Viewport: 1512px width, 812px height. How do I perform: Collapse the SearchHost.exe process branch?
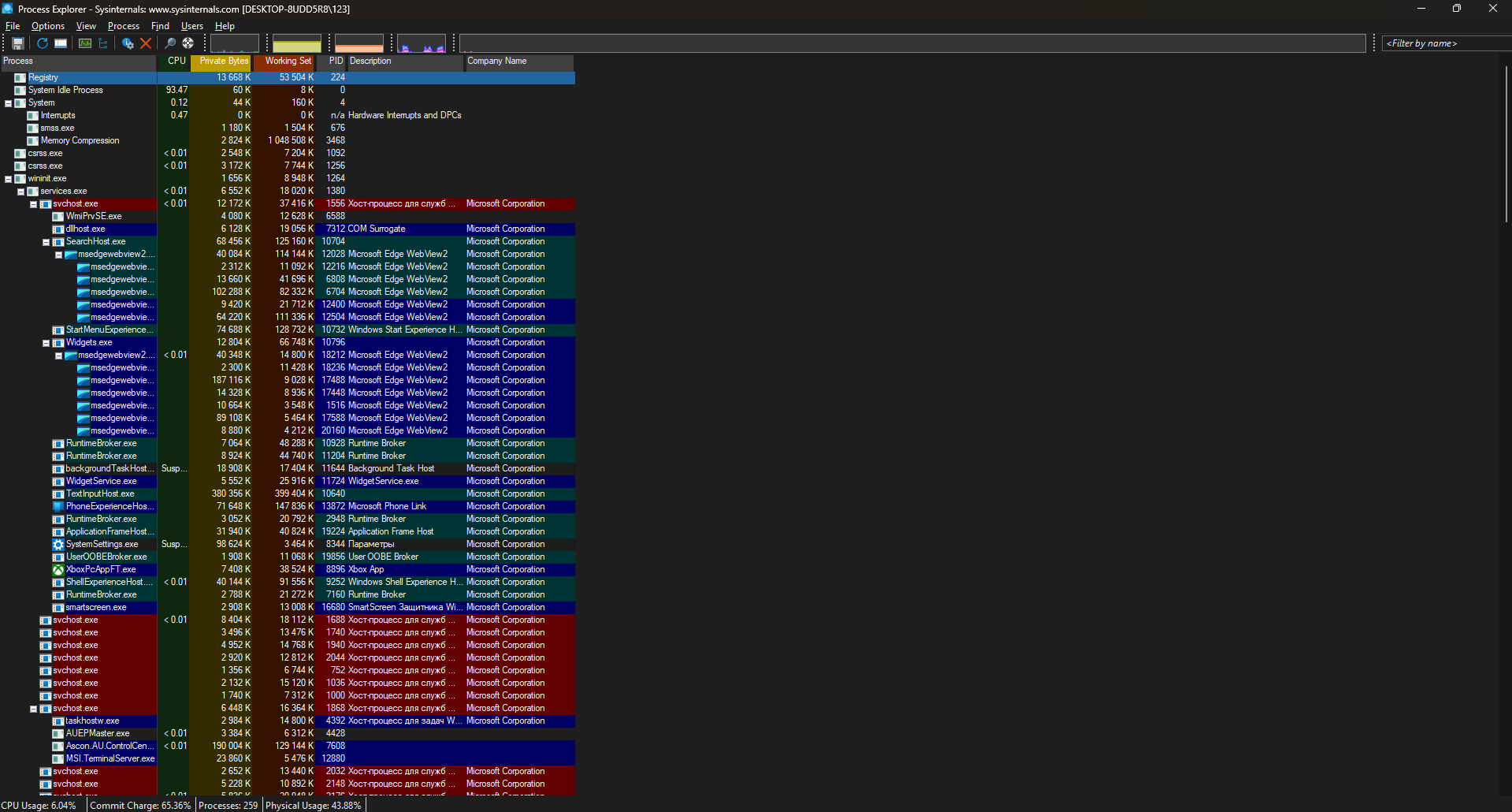point(46,242)
